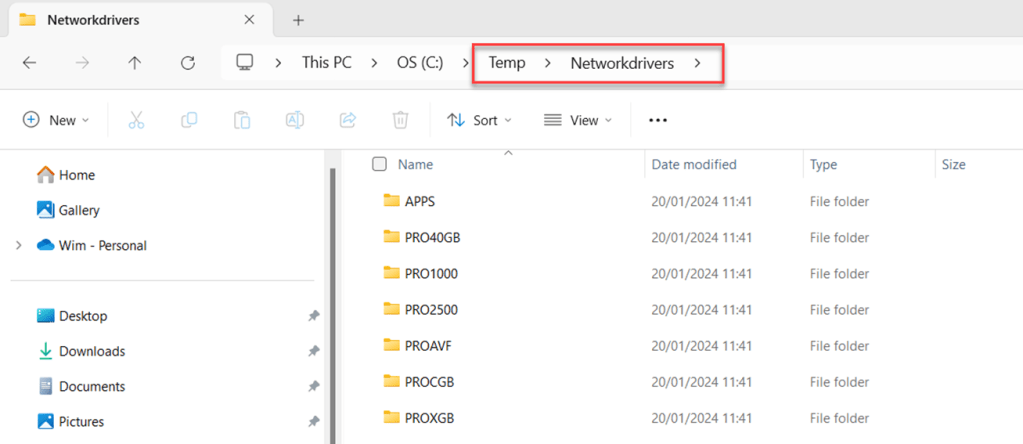This screenshot has width=1023, height=444.
Task: Tick the select all items checkbox
Action: [x=379, y=164]
